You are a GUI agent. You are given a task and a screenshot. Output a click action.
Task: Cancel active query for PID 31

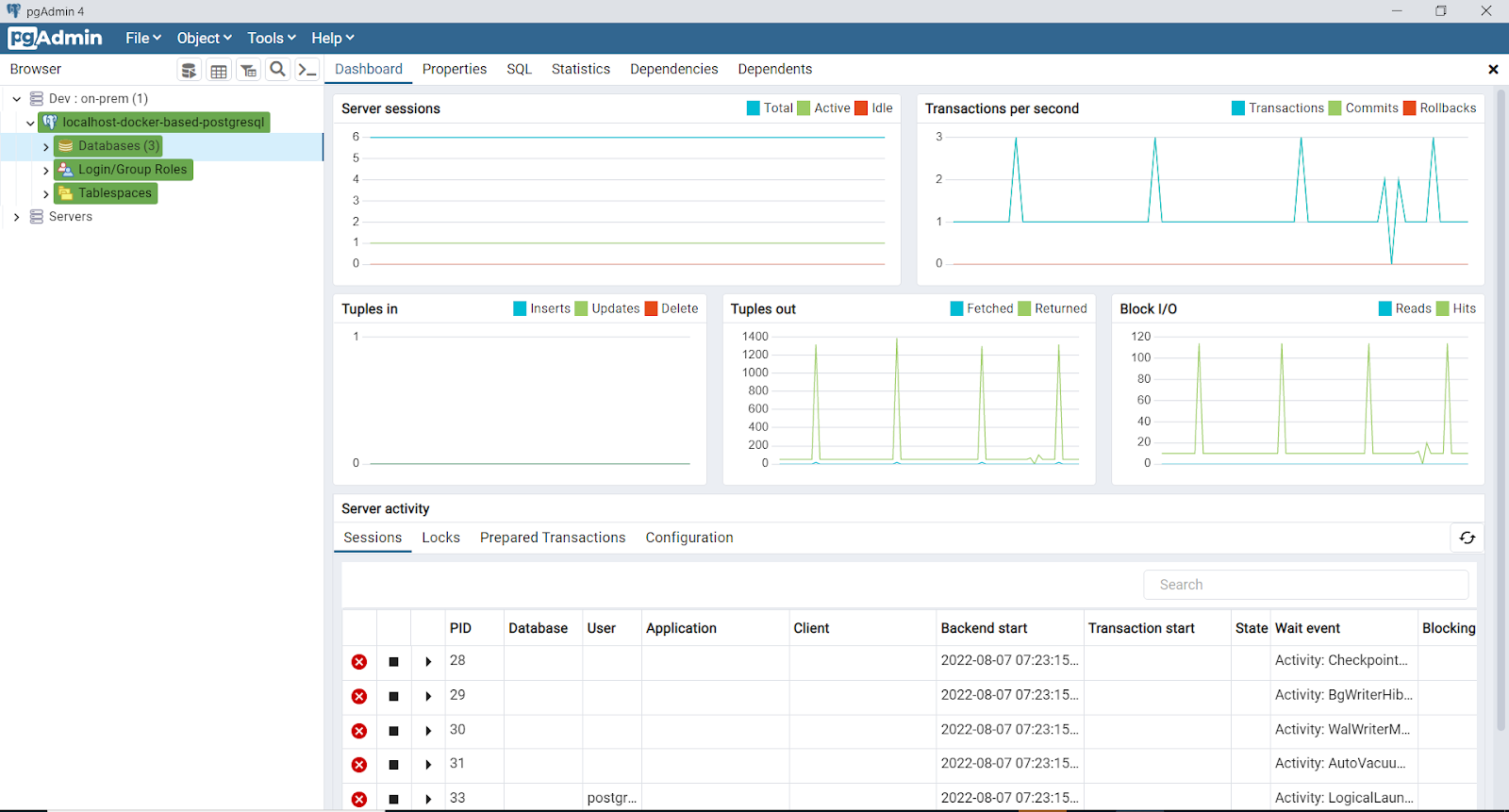point(393,765)
